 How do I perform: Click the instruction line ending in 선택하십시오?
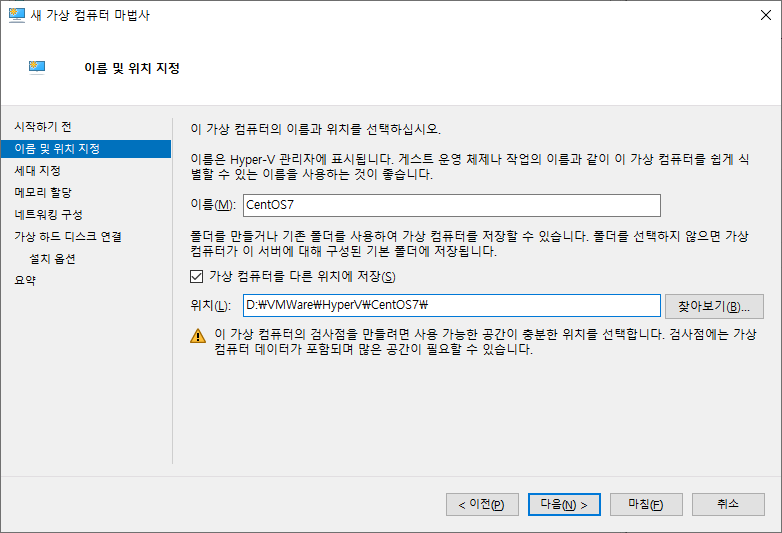click(x=316, y=130)
